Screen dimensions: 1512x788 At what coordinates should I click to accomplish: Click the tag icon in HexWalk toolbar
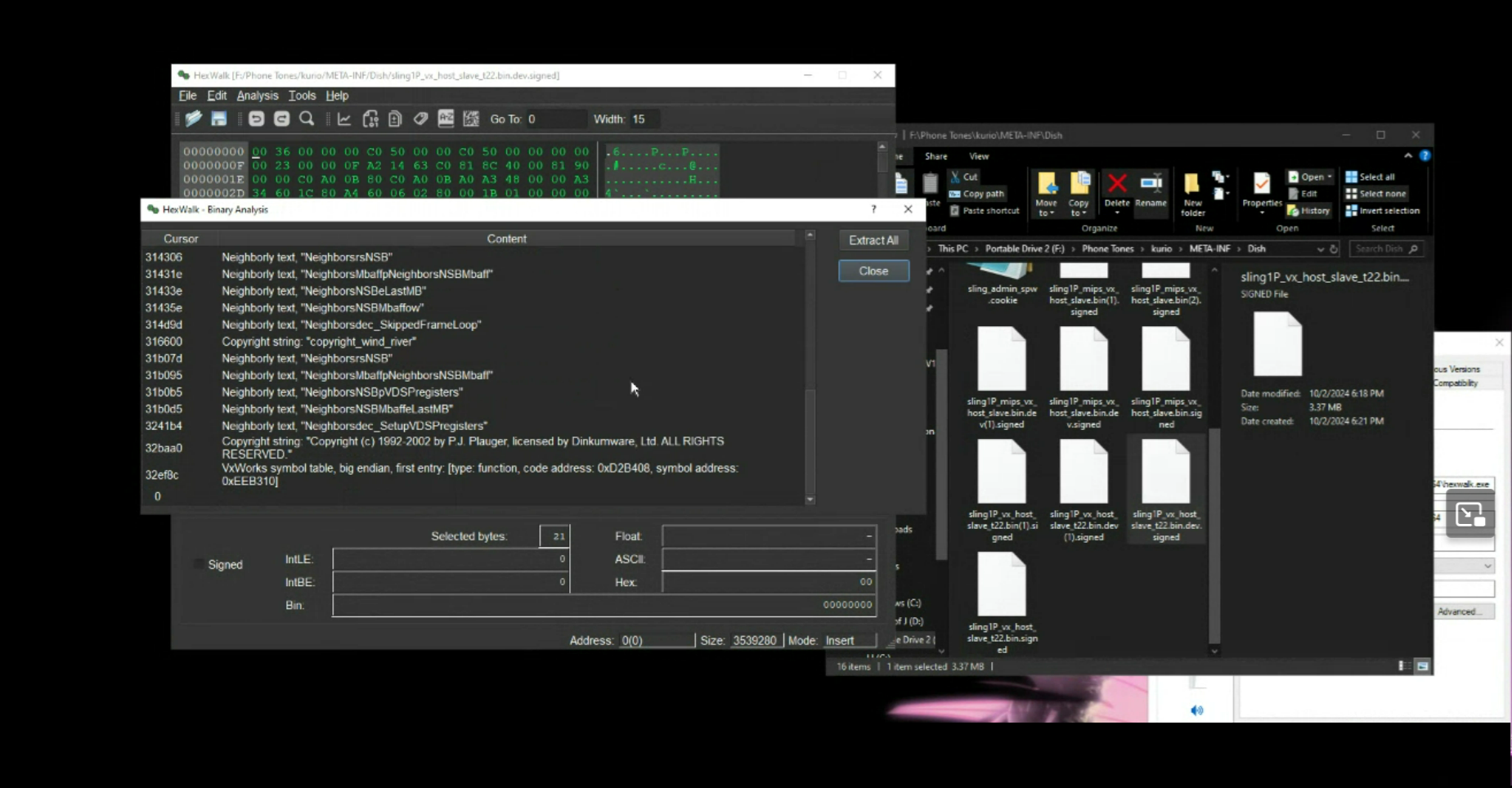click(420, 119)
